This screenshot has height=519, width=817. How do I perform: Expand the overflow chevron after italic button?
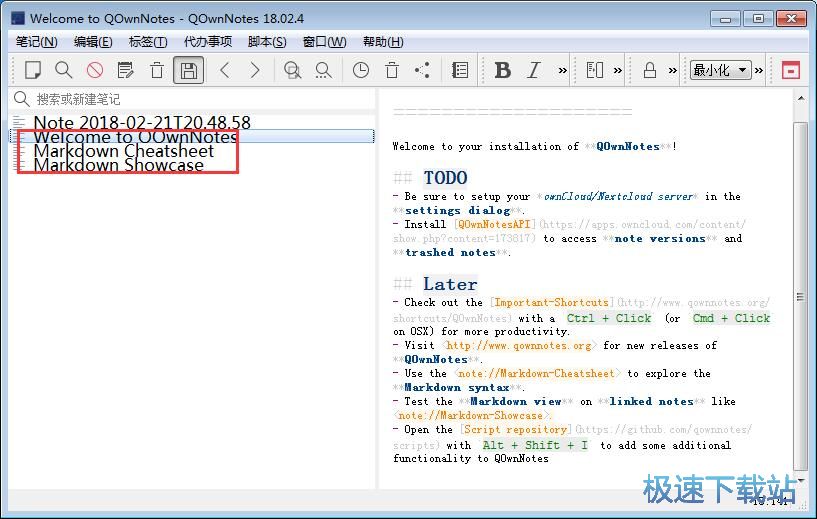tap(562, 70)
